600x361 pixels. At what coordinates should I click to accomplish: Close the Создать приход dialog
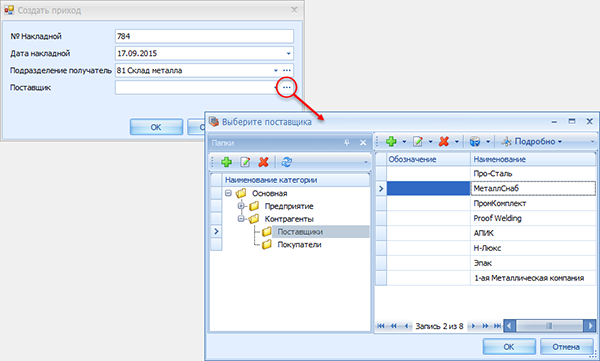(294, 10)
